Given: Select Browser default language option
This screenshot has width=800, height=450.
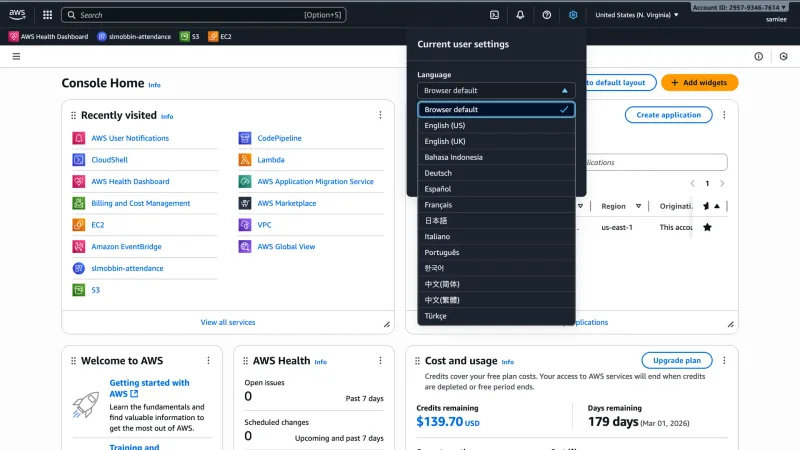Looking at the screenshot, I should 496,109.
